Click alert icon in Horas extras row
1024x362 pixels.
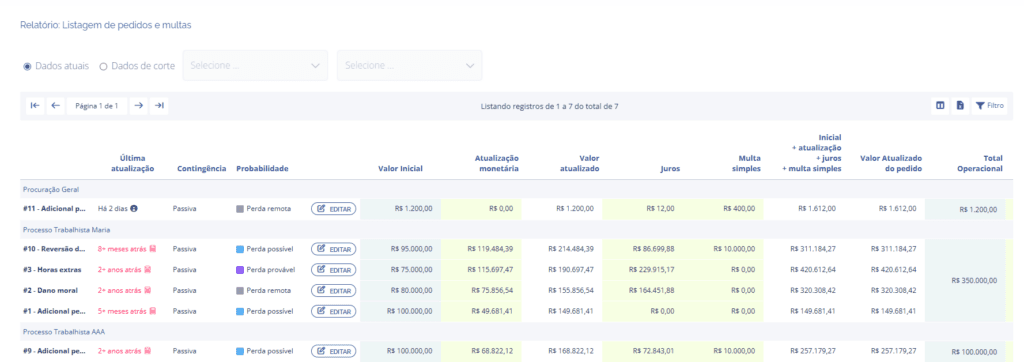[x=148, y=269]
